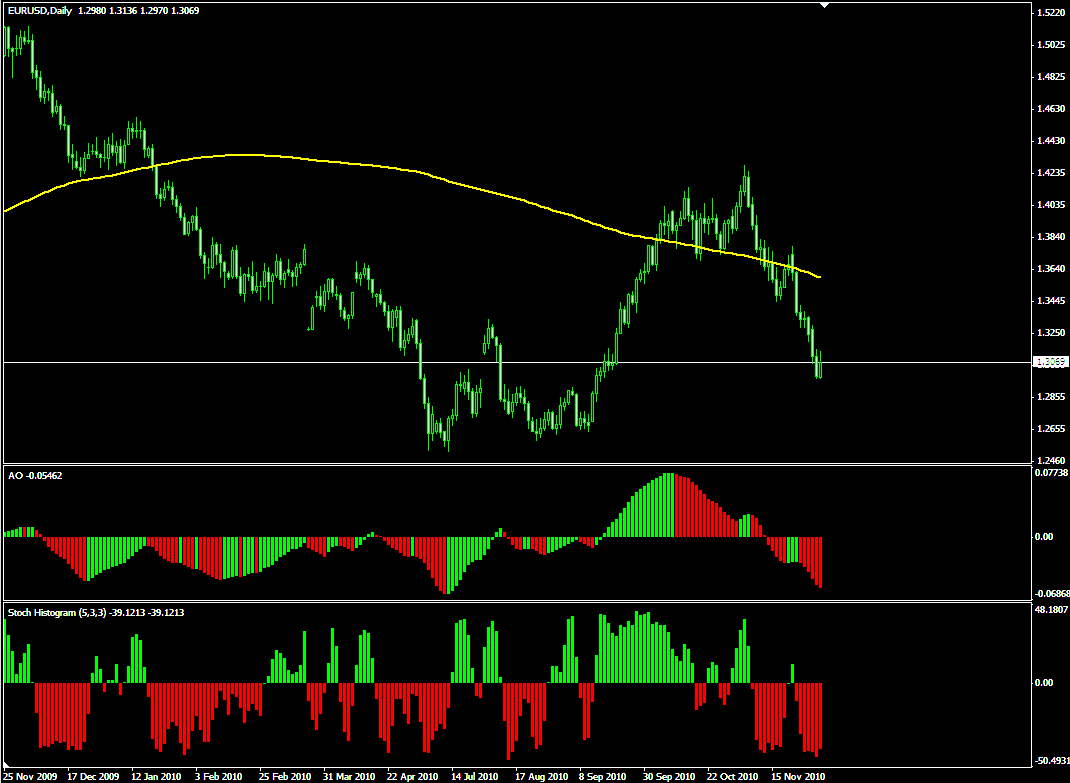Click the 1.4825 price axis label
Image resolution: width=1070 pixels, height=783 pixels.
pyautogui.click(x=1051, y=77)
